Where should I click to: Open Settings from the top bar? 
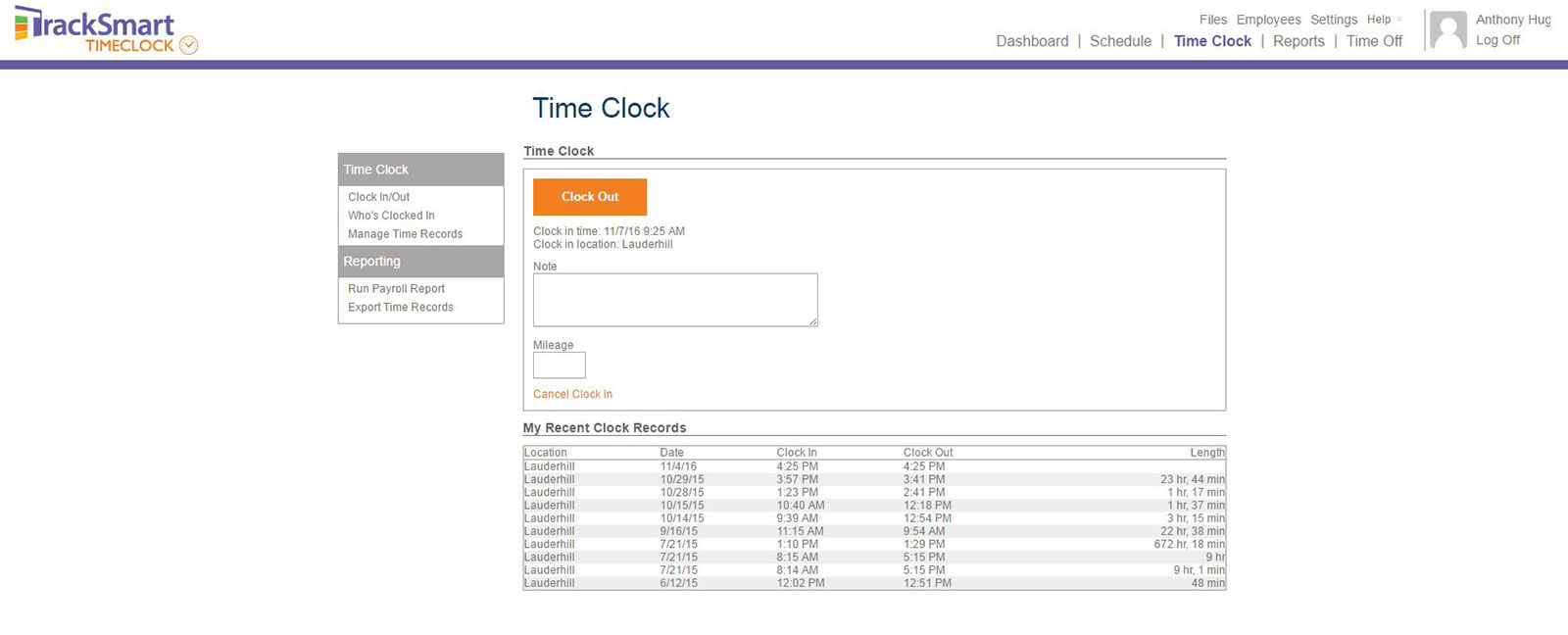pyautogui.click(x=1334, y=20)
